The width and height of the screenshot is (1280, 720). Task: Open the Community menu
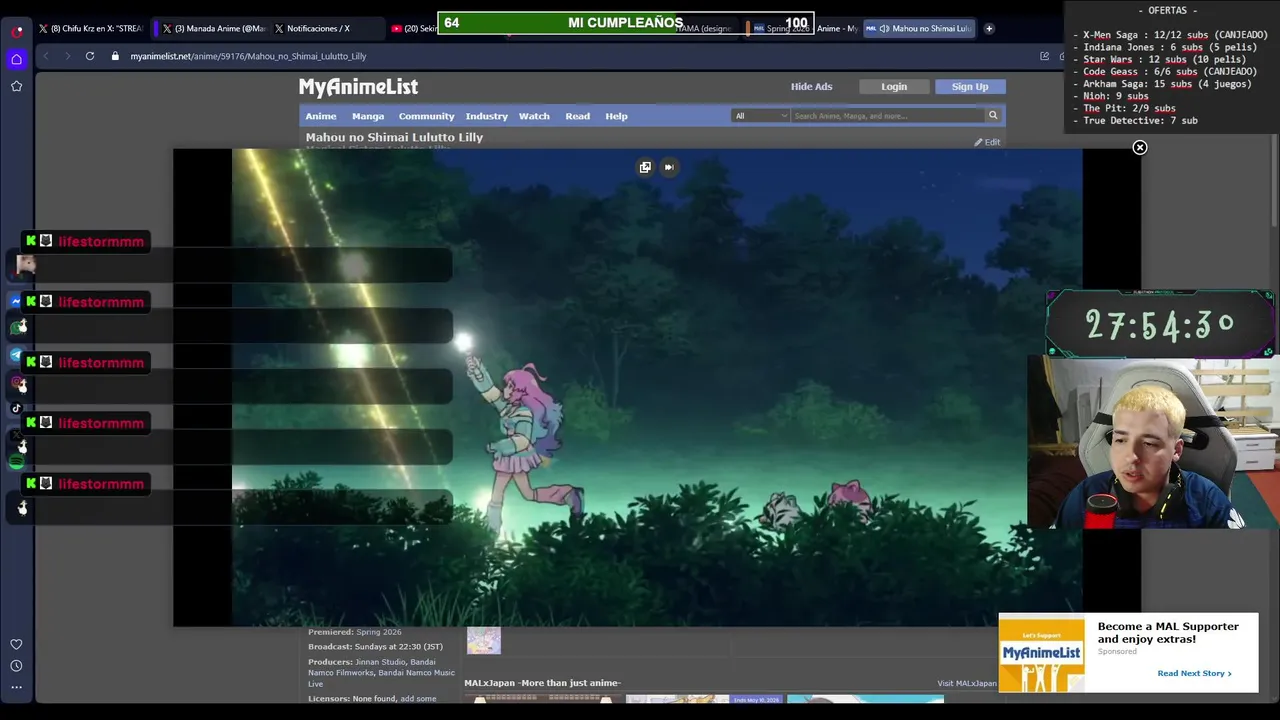pos(426,116)
